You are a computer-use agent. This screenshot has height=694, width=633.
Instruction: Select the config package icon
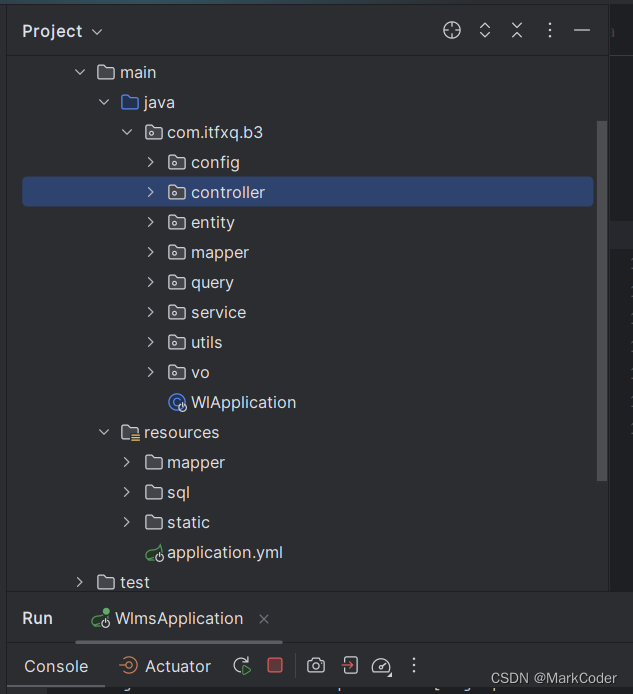[x=177, y=162]
